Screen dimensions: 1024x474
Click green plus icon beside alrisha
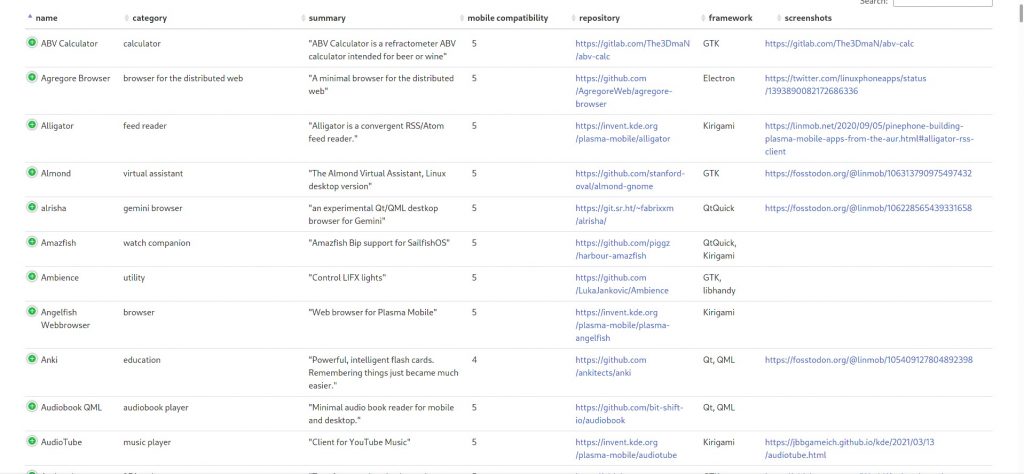[x=31, y=208]
